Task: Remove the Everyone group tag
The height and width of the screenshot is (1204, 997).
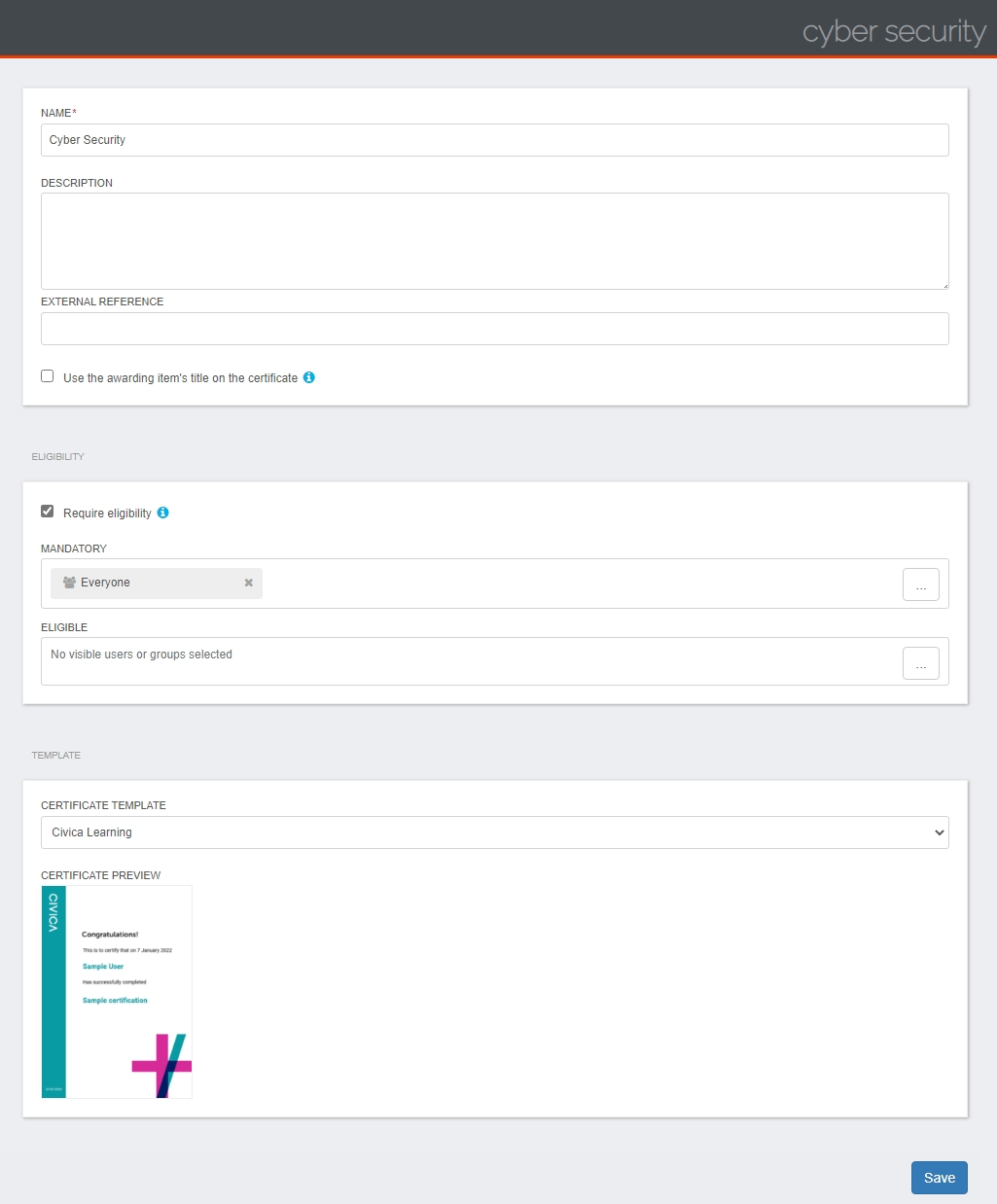Action: pyautogui.click(x=248, y=583)
